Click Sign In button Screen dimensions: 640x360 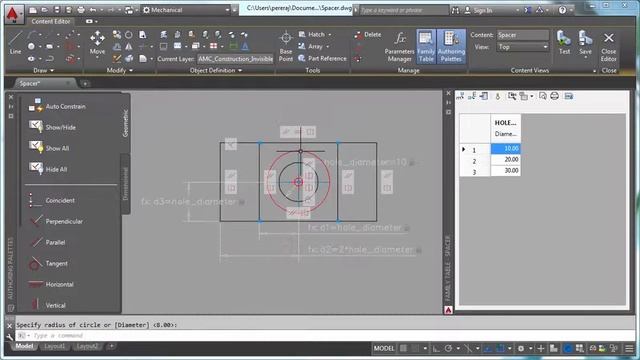478,10
